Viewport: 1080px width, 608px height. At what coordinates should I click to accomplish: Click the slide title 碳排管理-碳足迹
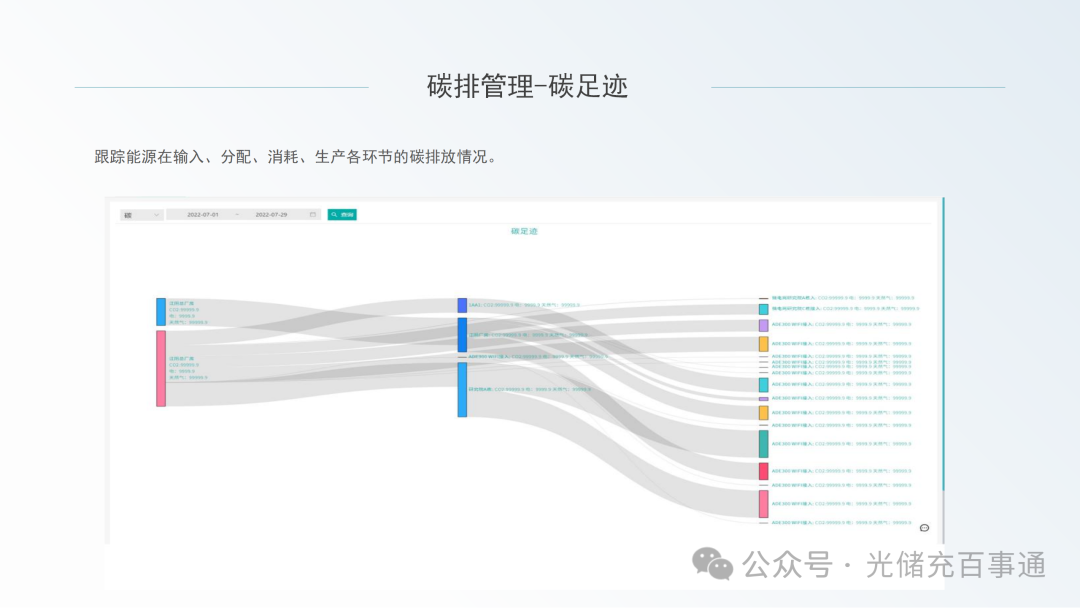click(x=527, y=87)
